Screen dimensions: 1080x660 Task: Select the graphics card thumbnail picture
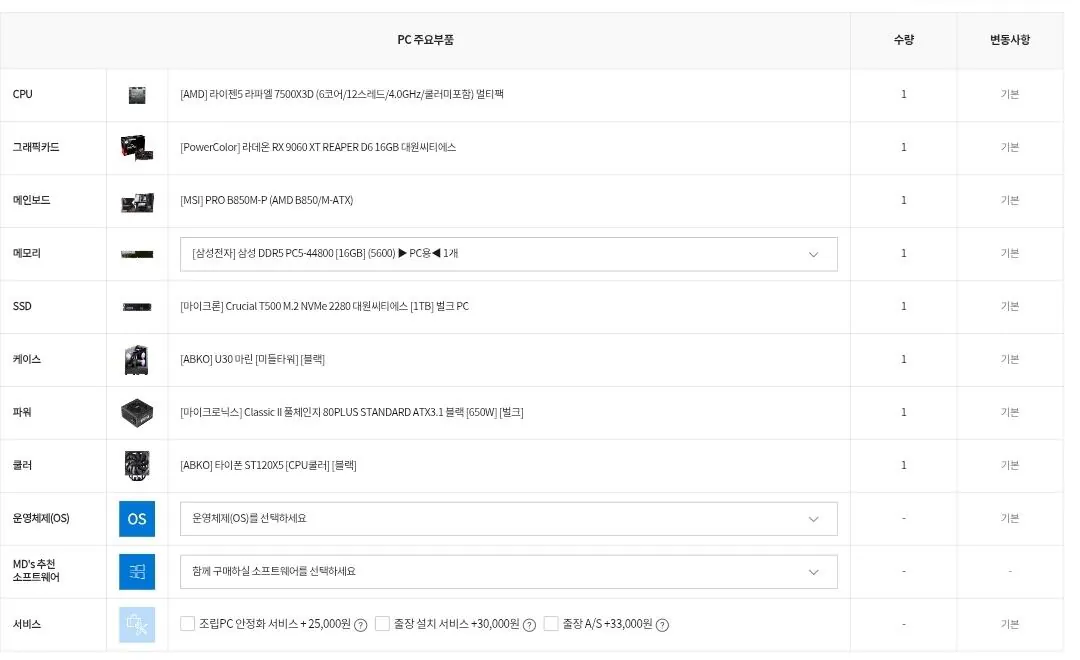click(x=137, y=147)
